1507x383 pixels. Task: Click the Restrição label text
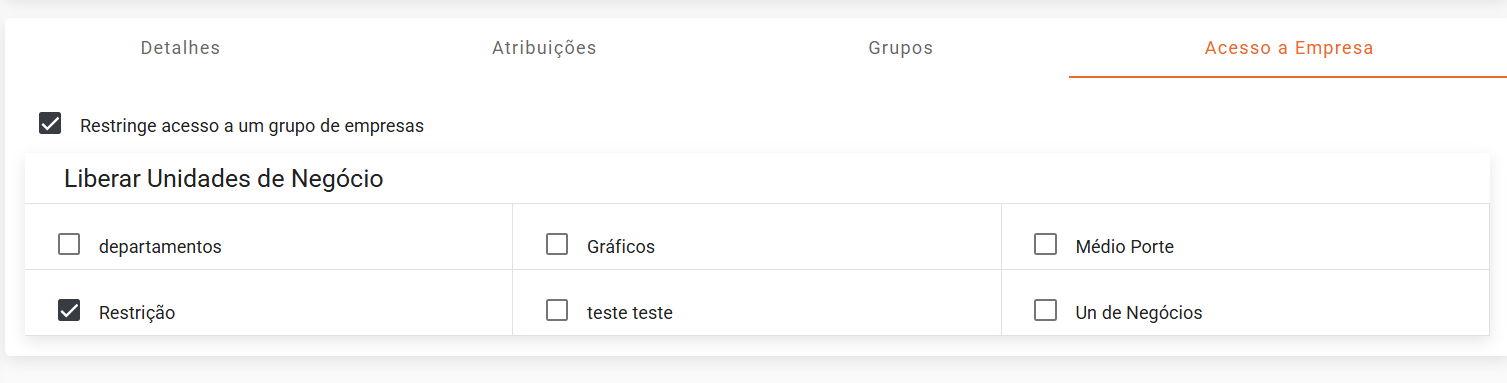(x=137, y=312)
